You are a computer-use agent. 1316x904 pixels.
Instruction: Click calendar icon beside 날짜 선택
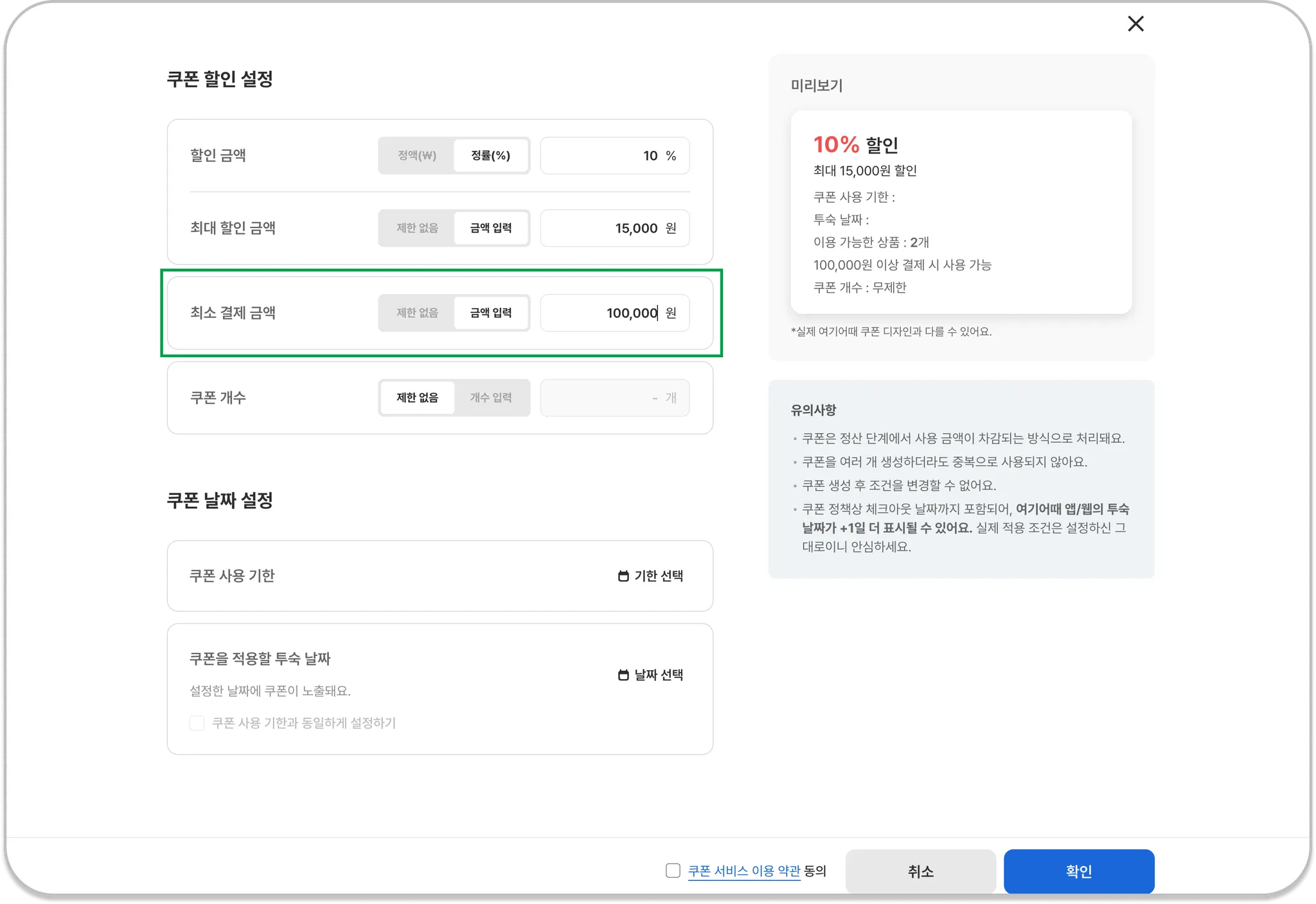(623, 675)
